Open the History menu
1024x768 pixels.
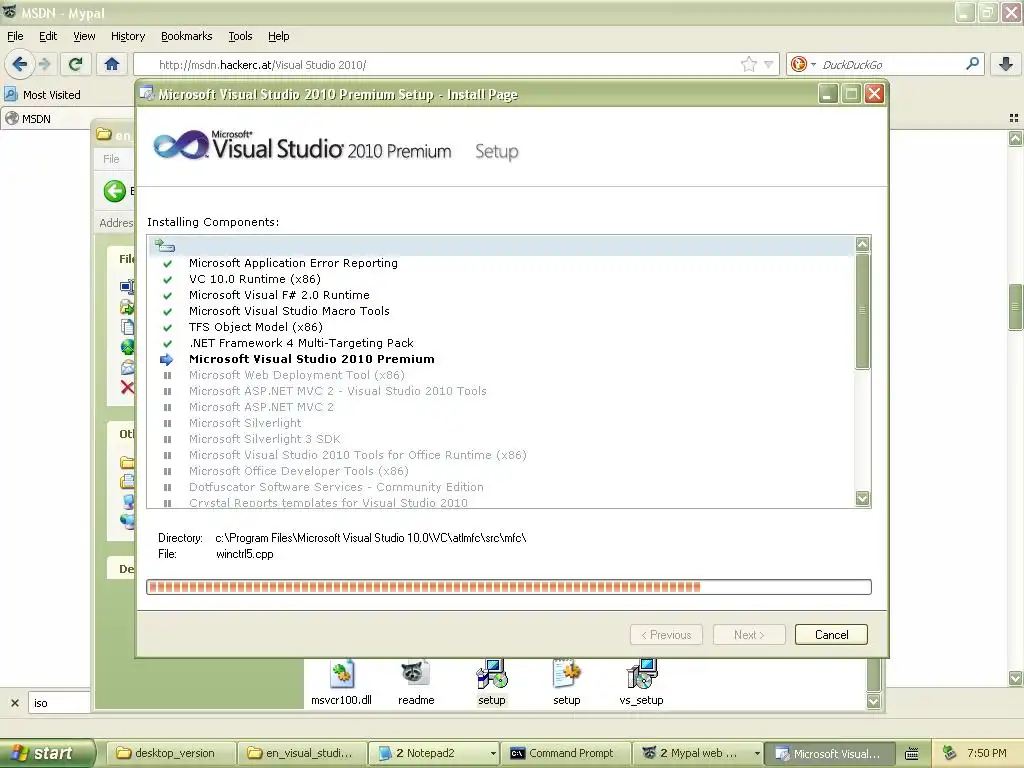(127, 36)
